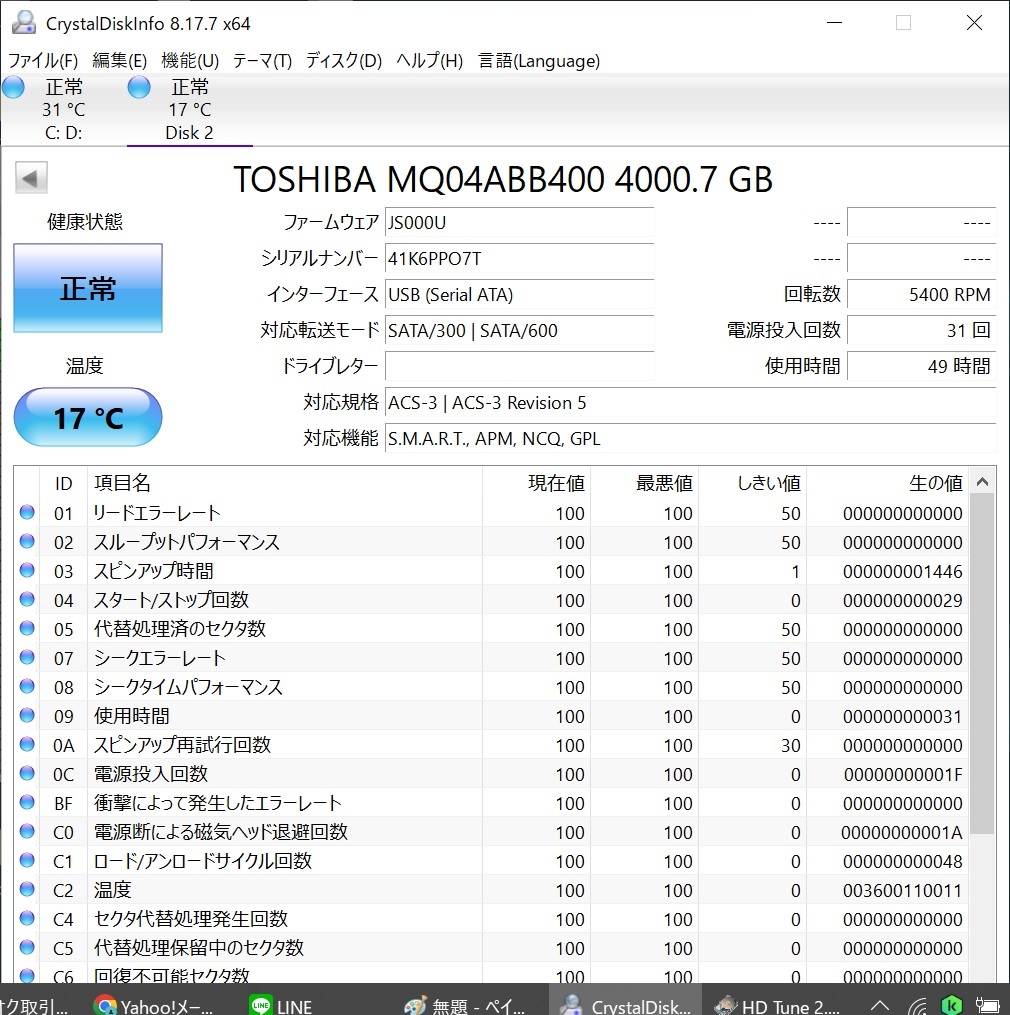Click status dot for C1 ロード/アンロードサイクル回数

(27, 860)
